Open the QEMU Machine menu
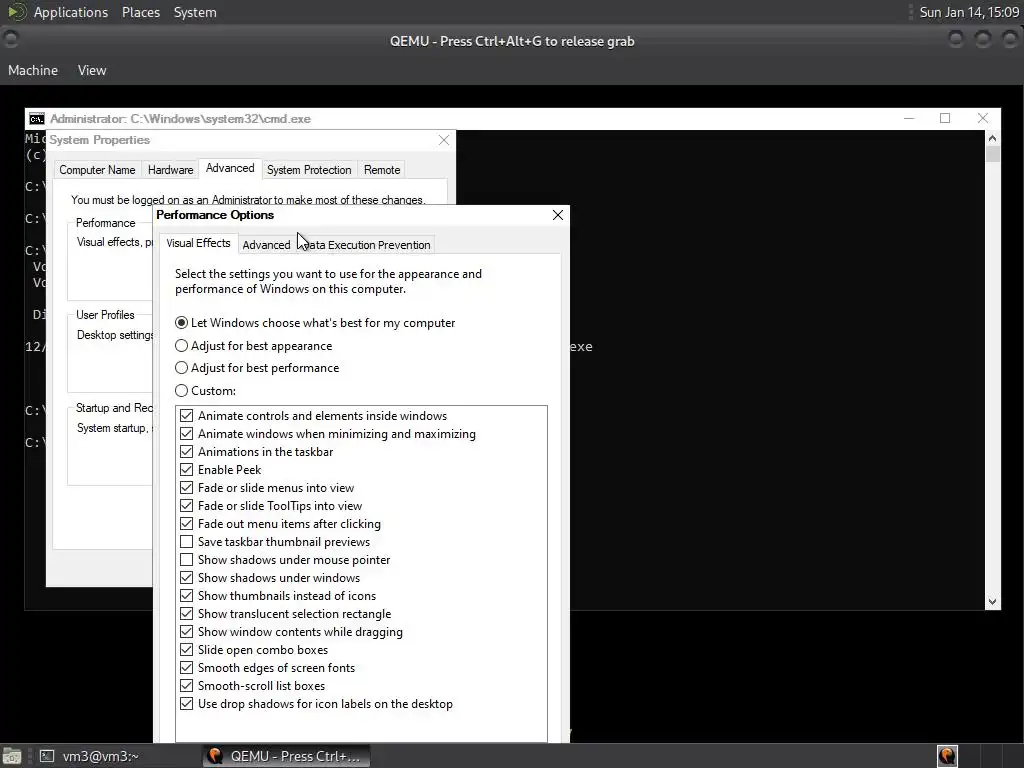This screenshot has height=768, width=1024. [x=33, y=70]
